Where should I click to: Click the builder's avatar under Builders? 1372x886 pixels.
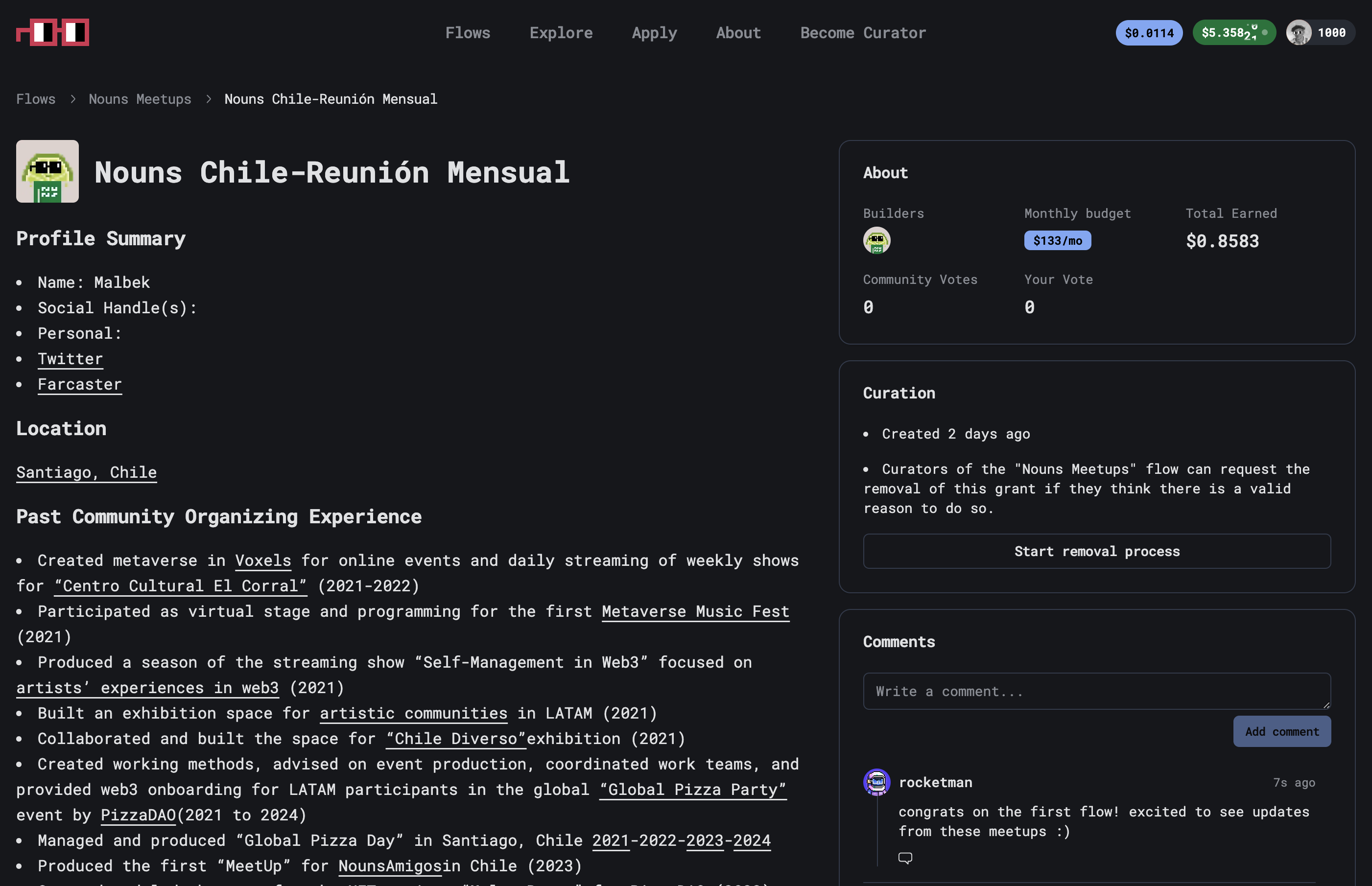[876, 240]
